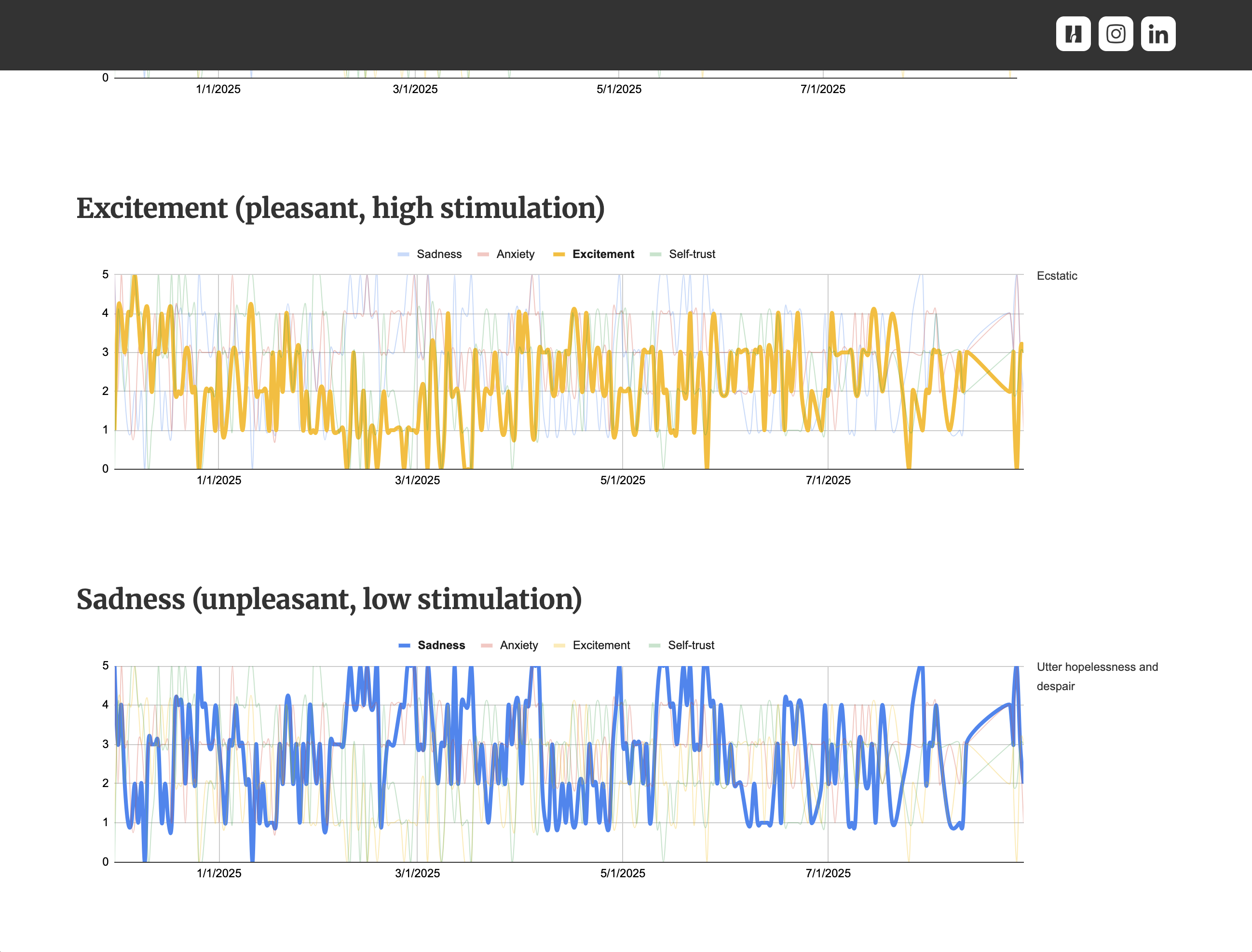Open the Instagram icon link
Image resolution: width=1252 pixels, height=952 pixels.
(1116, 34)
